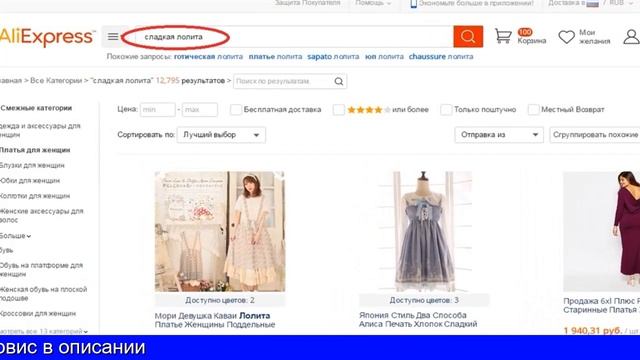
Task: Click the max price input field
Action: (200, 109)
